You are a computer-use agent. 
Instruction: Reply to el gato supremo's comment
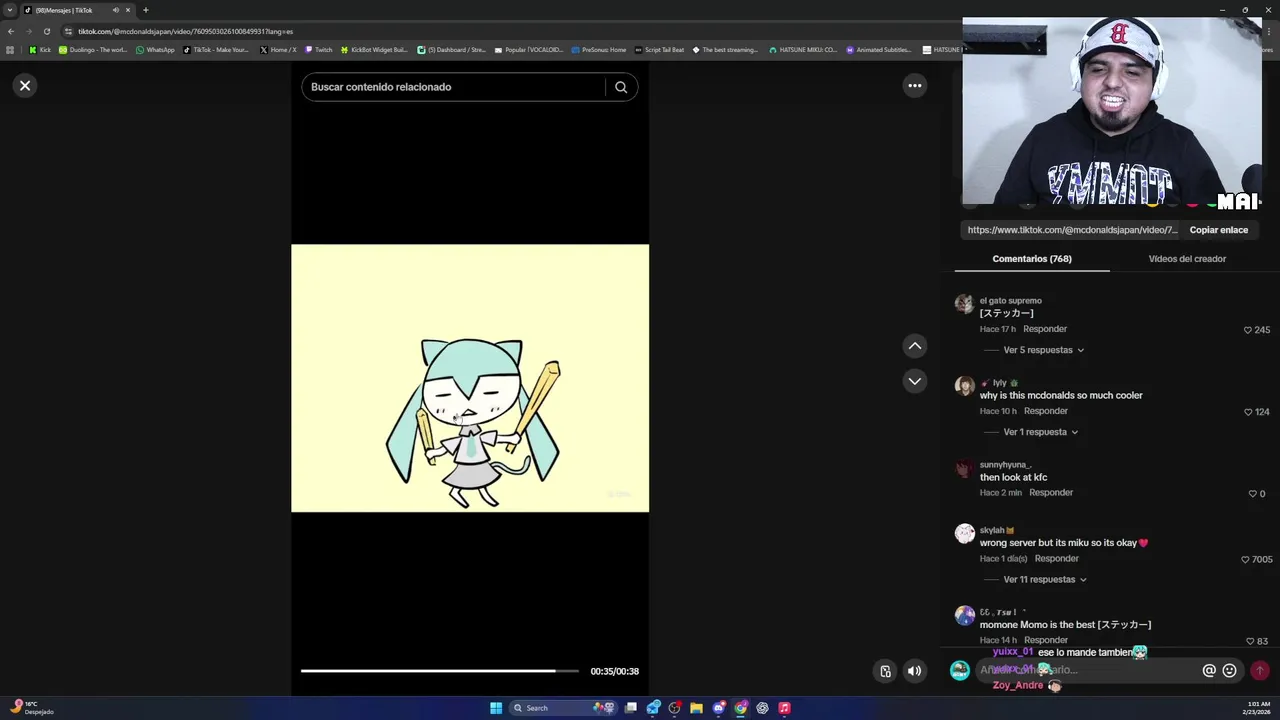click(x=1045, y=329)
